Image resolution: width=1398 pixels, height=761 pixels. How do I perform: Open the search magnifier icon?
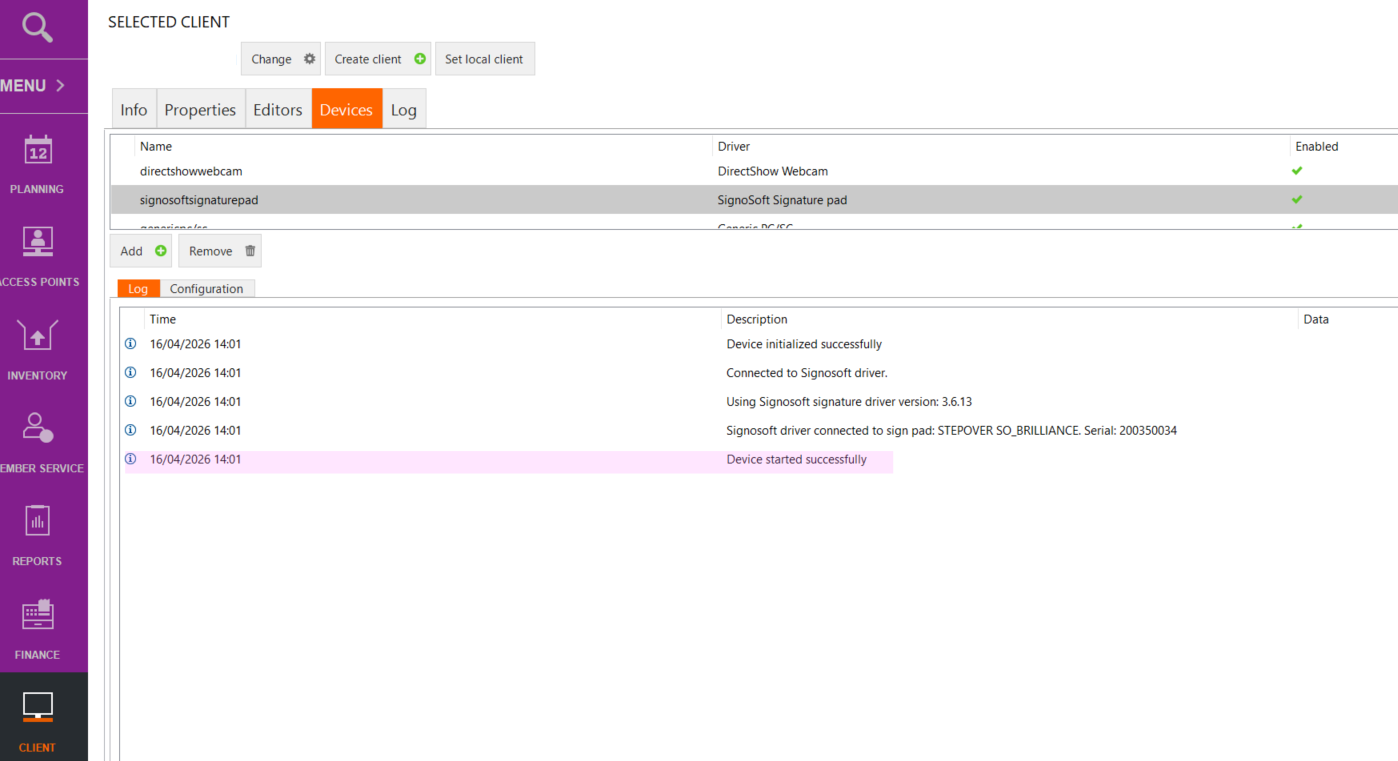point(37,28)
